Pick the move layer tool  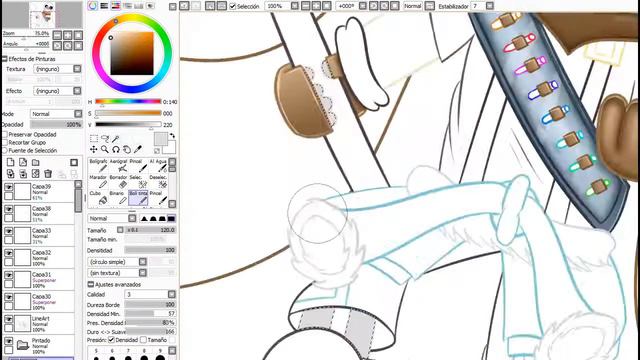coord(94,149)
